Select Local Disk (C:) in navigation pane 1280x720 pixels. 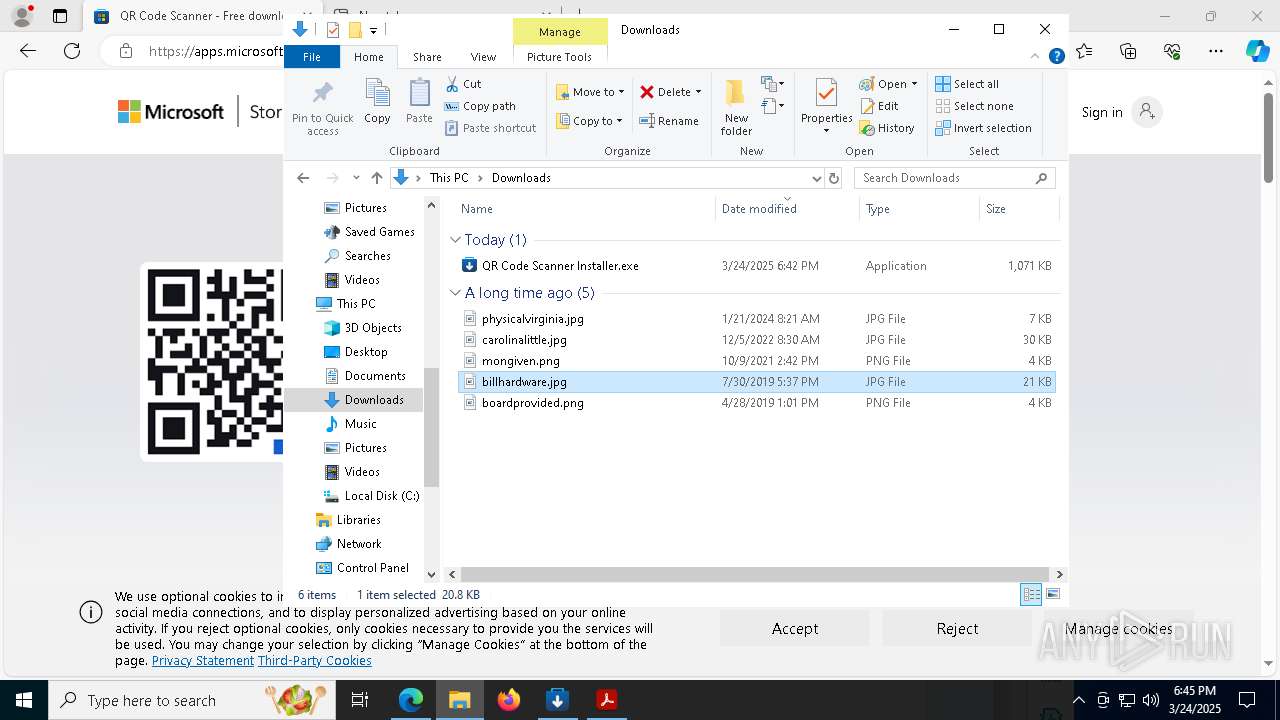pyautogui.click(x=381, y=496)
